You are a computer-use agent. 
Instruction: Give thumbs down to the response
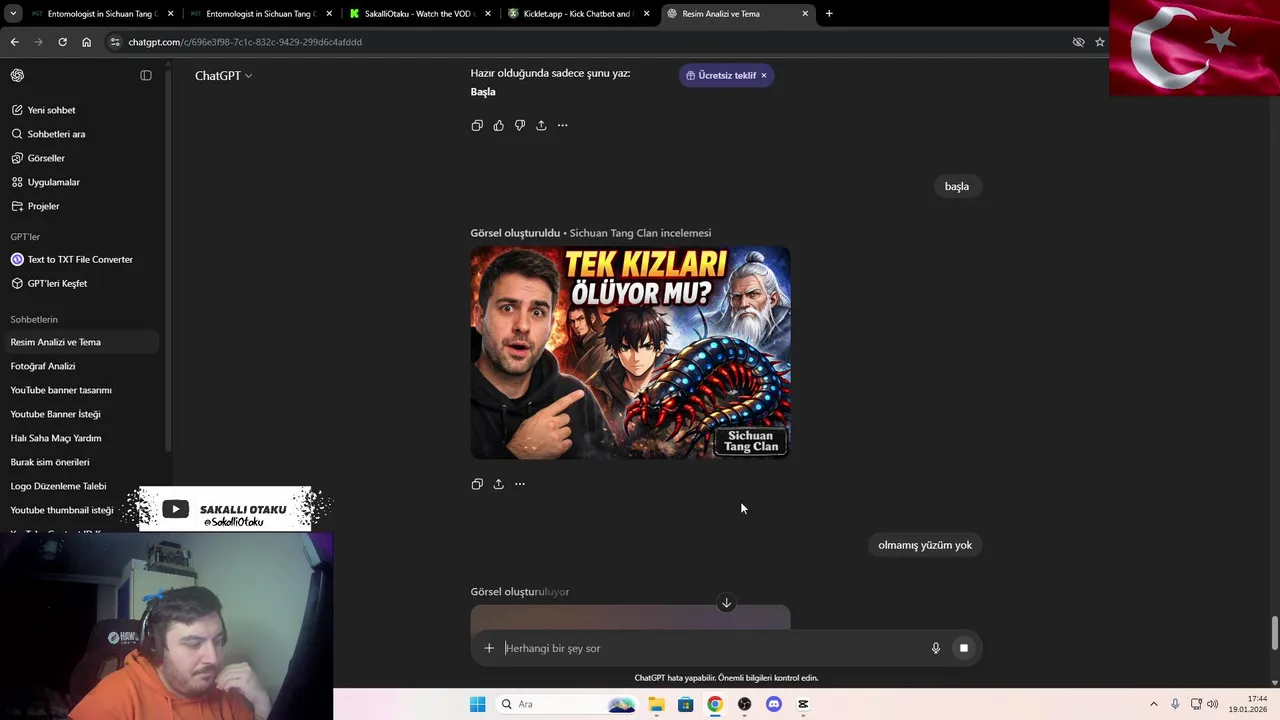[520, 125]
